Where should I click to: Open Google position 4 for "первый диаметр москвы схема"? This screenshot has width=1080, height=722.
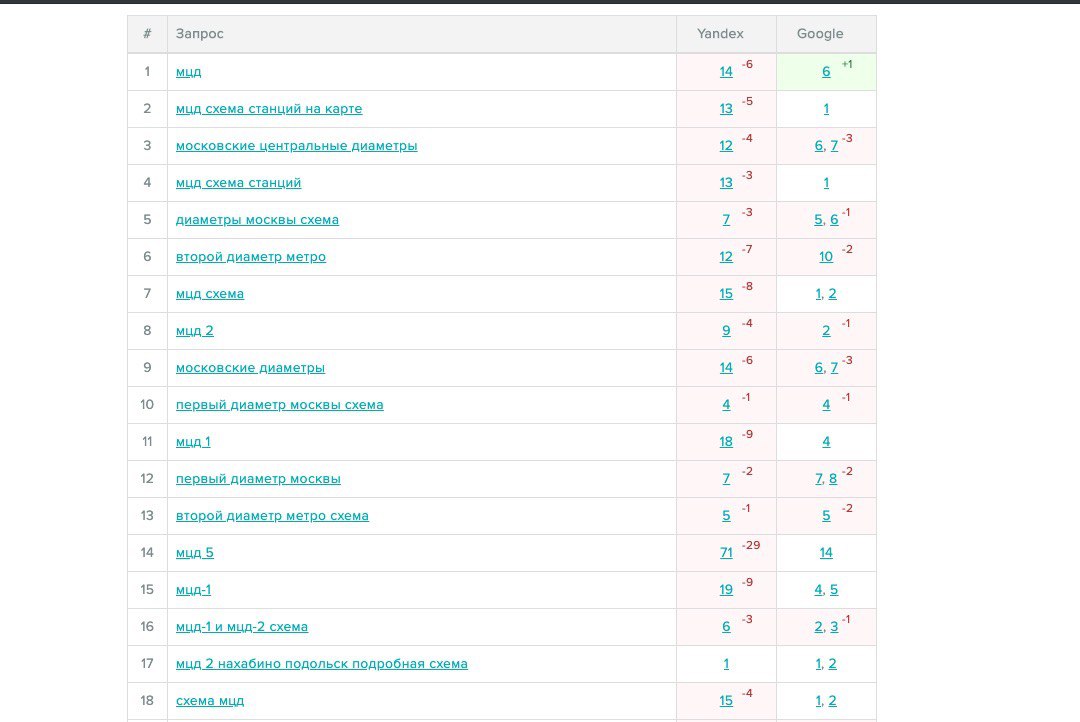click(826, 405)
